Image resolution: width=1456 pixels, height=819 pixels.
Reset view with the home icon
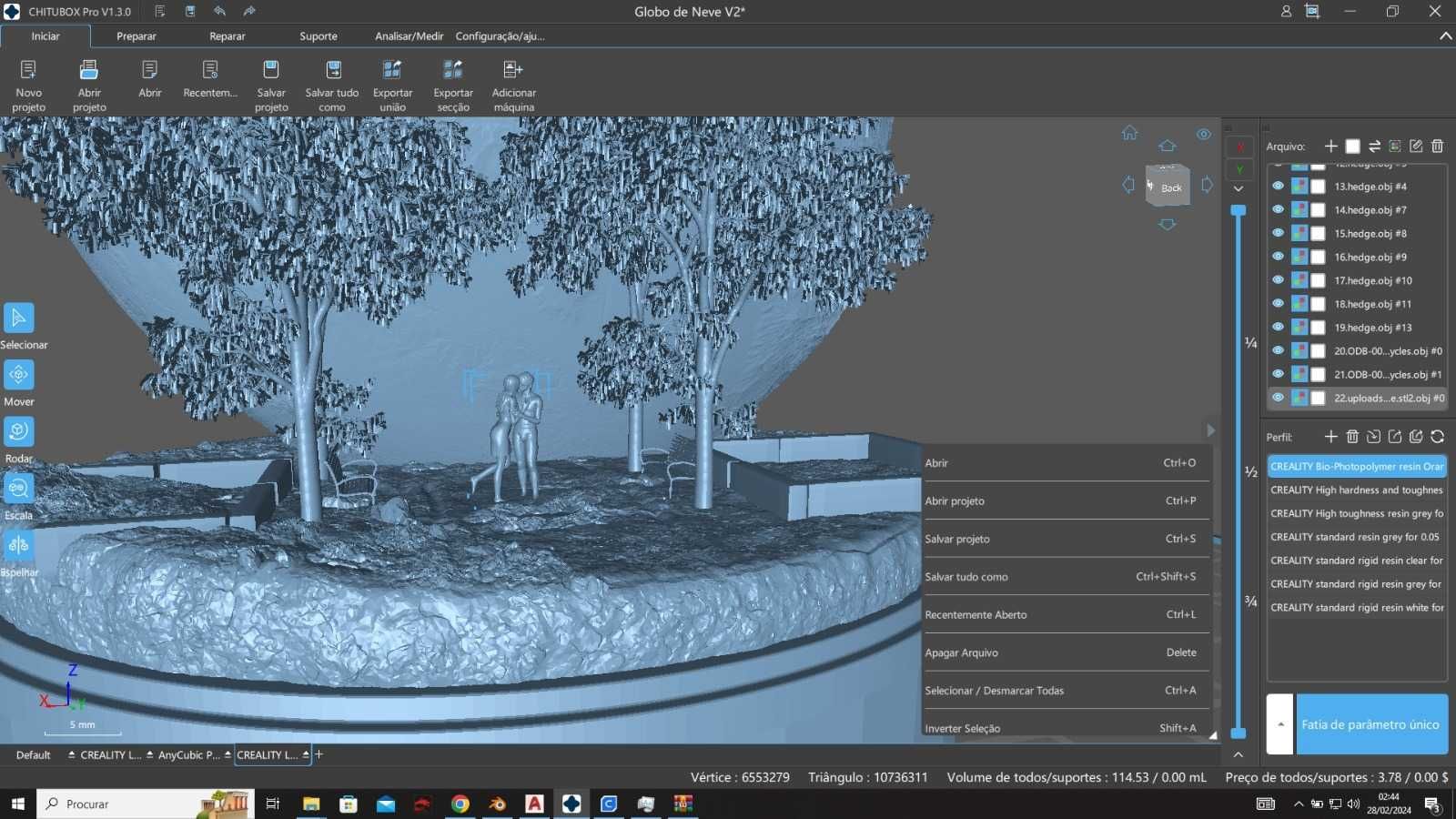pos(1129,133)
